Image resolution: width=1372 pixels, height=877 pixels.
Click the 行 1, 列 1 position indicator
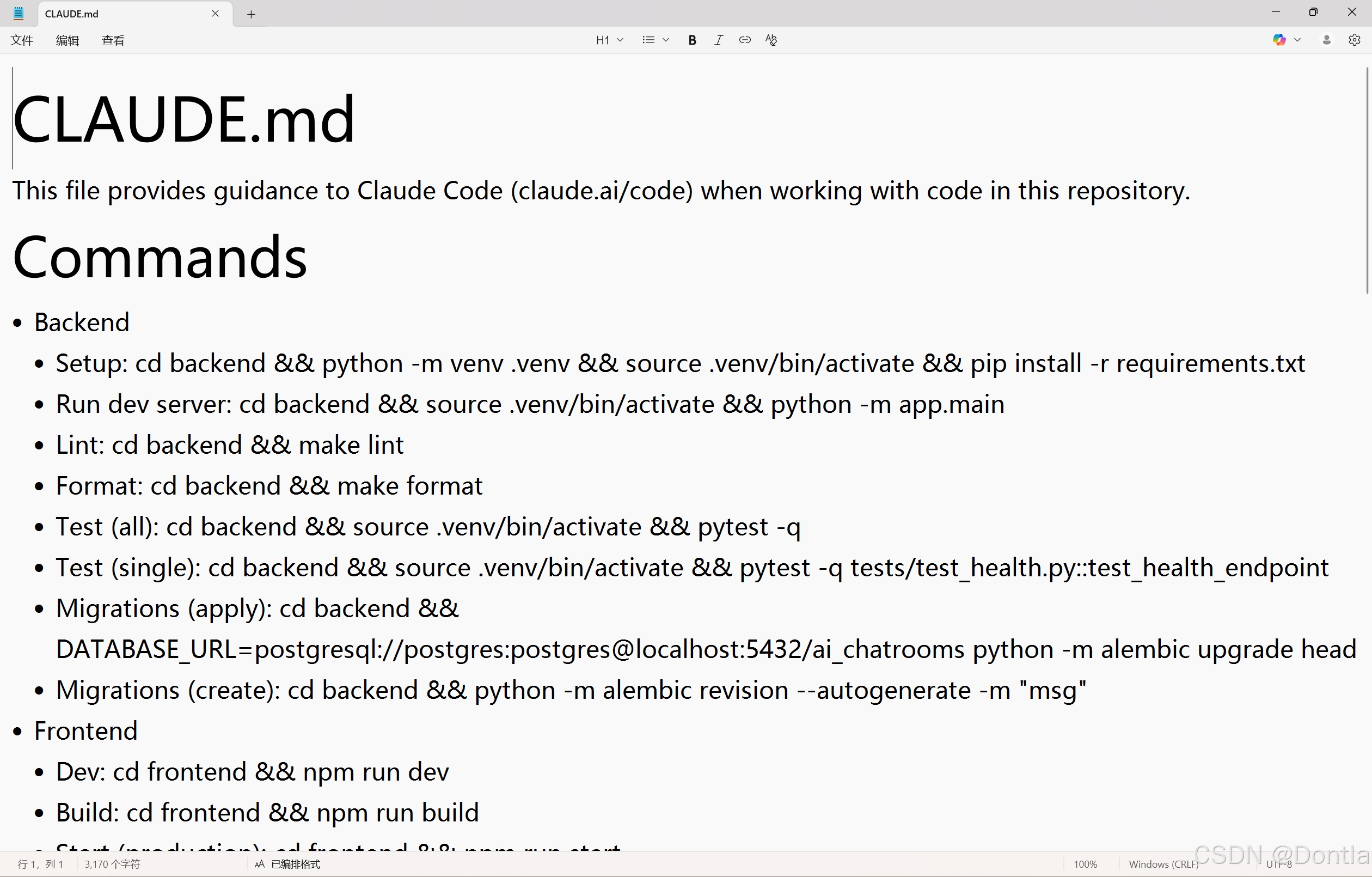click(40, 864)
